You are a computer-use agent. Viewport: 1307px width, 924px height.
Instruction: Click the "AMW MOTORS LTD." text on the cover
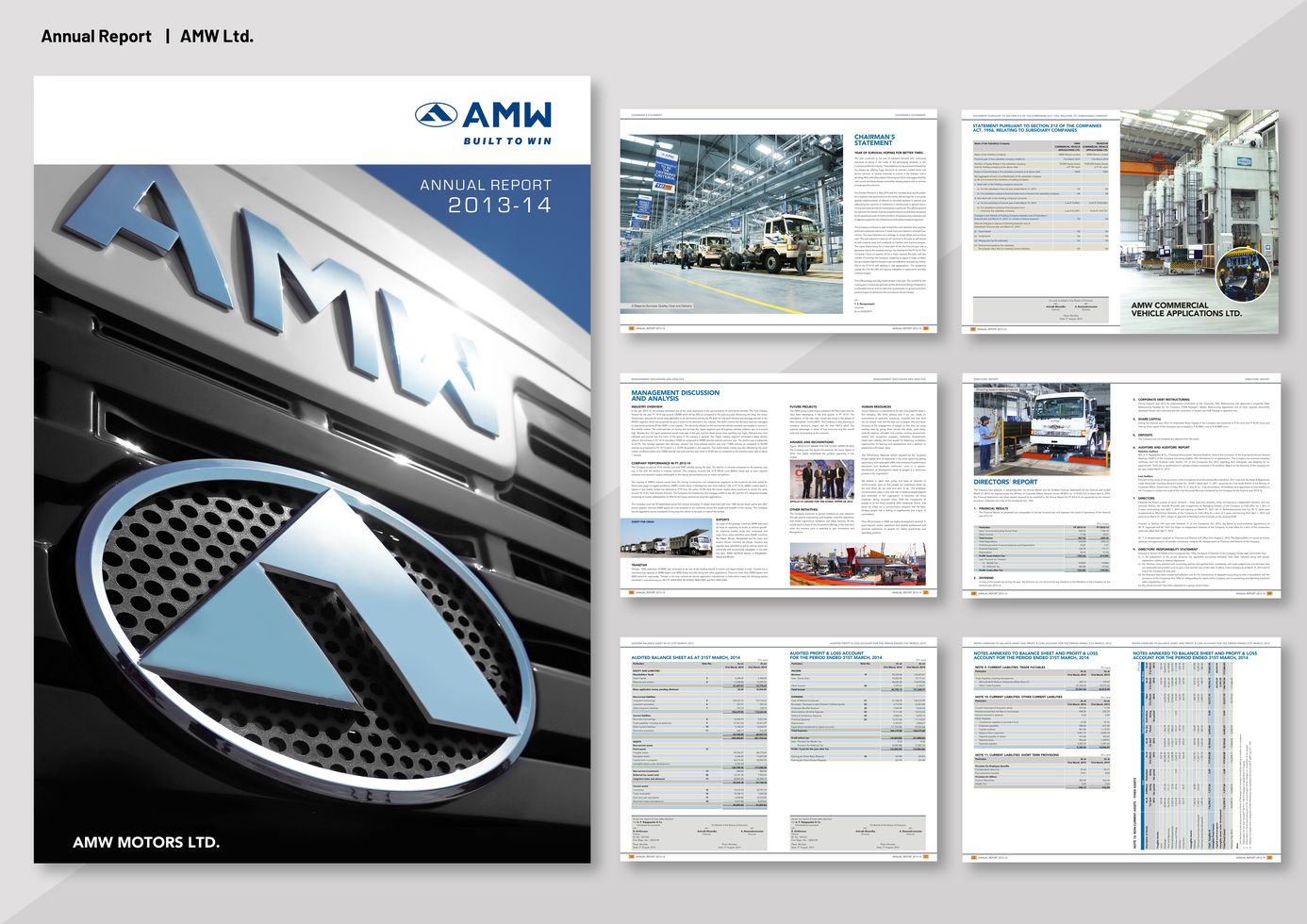tap(146, 842)
